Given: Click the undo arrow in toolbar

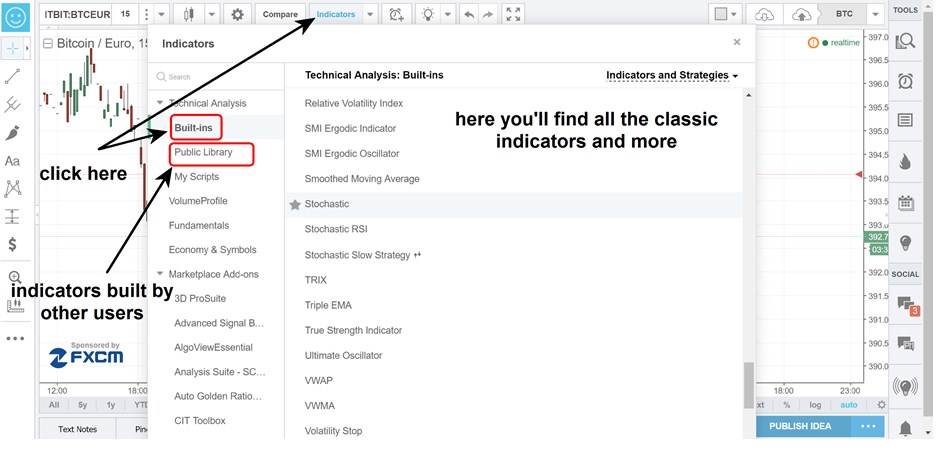Looking at the screenshot, I should click(468, 14).
